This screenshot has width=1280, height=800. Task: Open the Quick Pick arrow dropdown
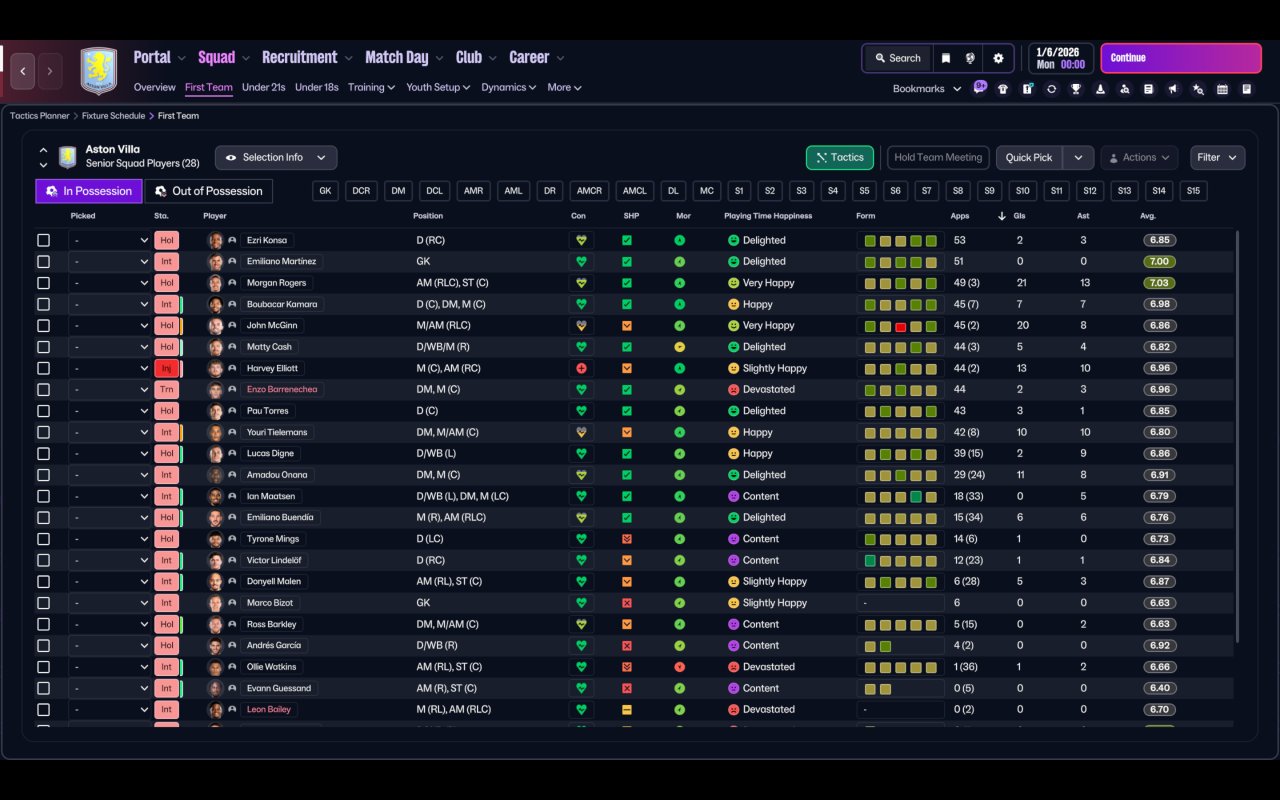pos(1078,158)
